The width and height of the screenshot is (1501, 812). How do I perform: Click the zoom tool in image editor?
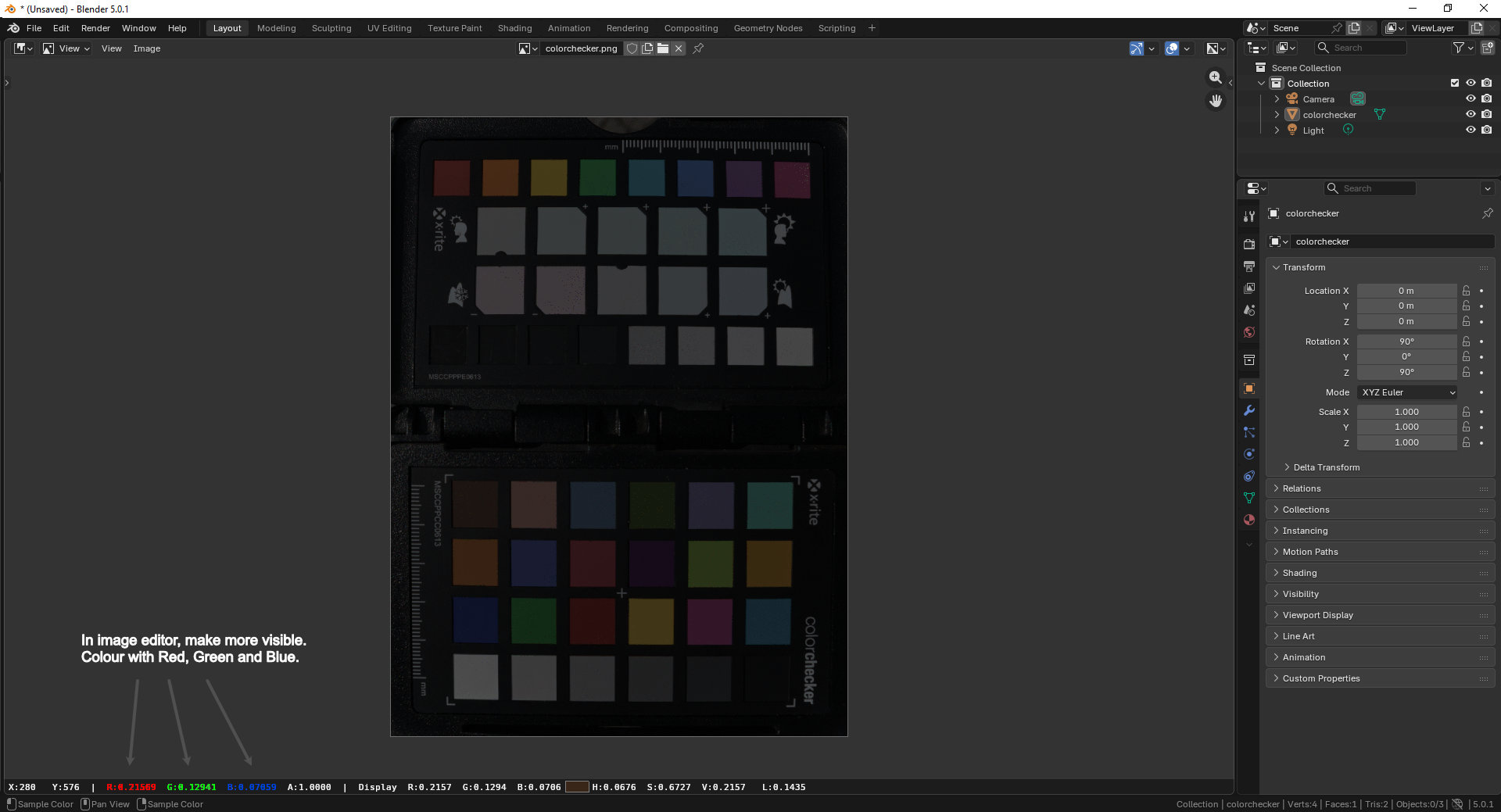coord(1216,77)
